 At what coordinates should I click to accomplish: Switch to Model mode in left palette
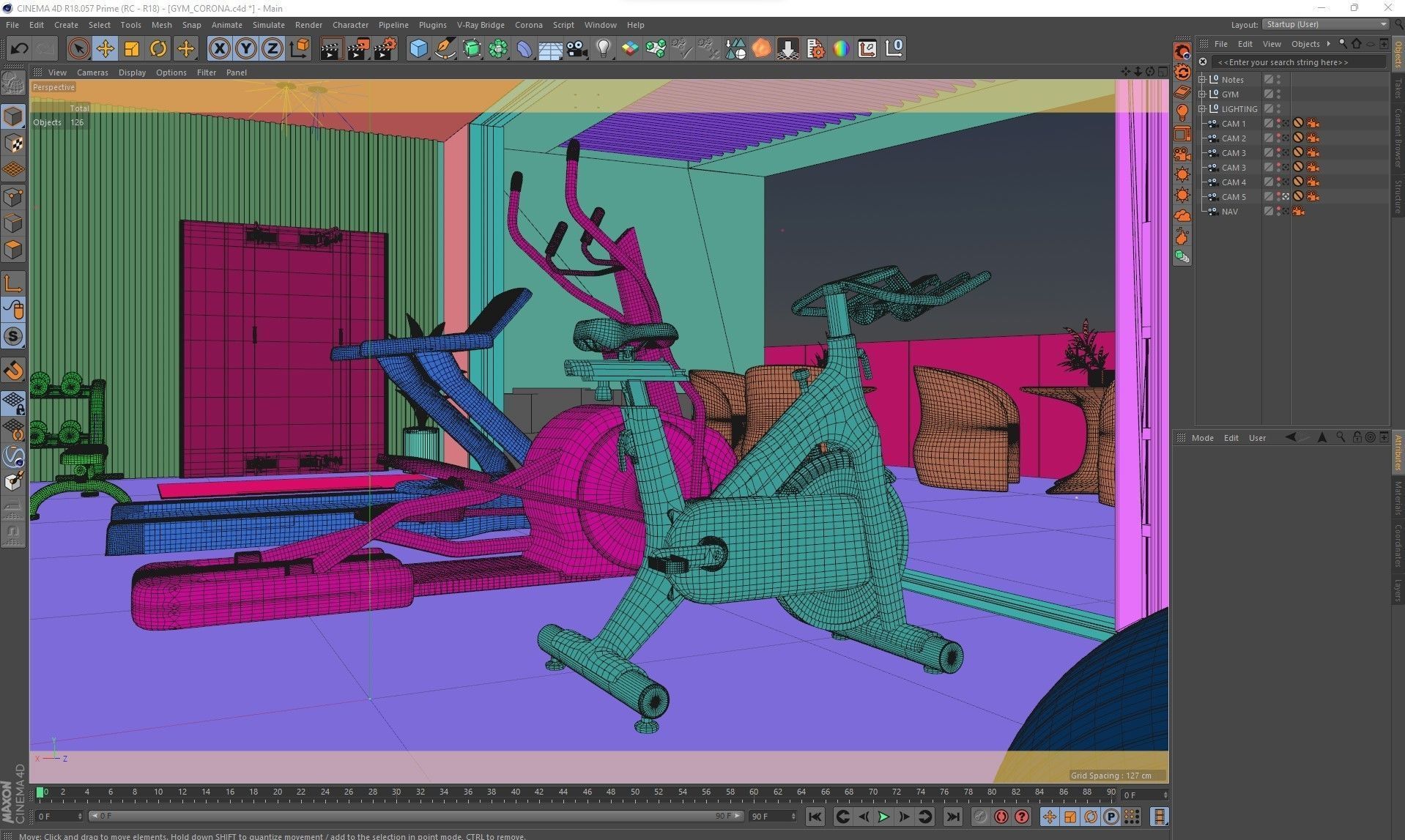point(13,116)
